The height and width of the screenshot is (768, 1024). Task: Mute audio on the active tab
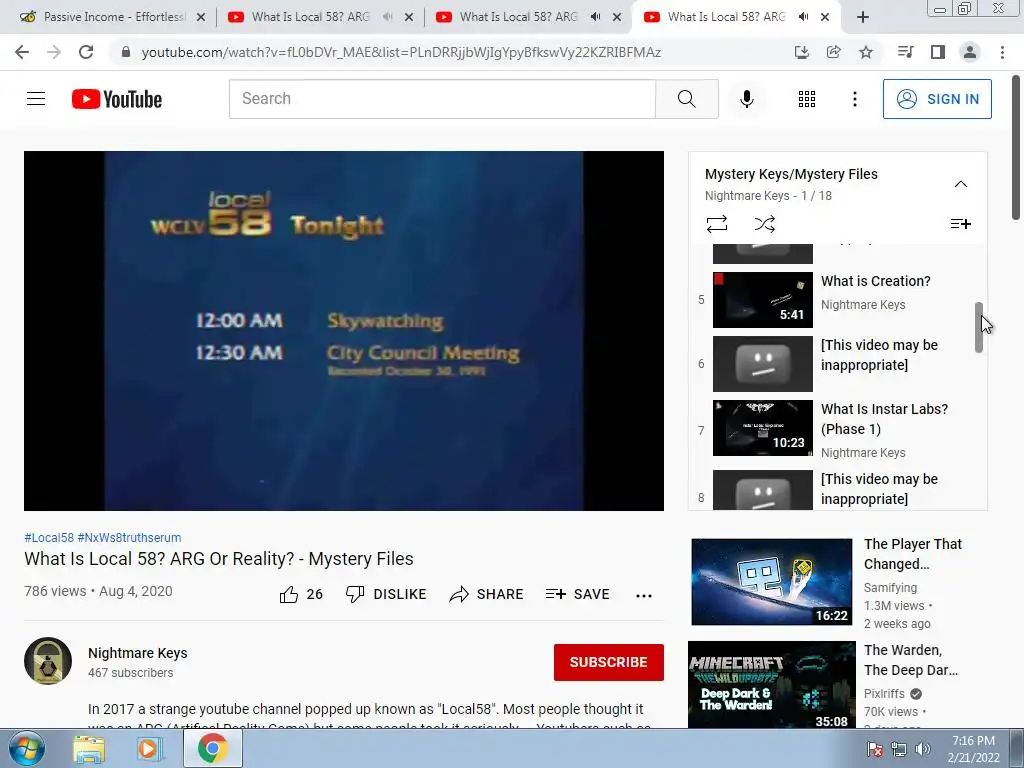(803, 17)
